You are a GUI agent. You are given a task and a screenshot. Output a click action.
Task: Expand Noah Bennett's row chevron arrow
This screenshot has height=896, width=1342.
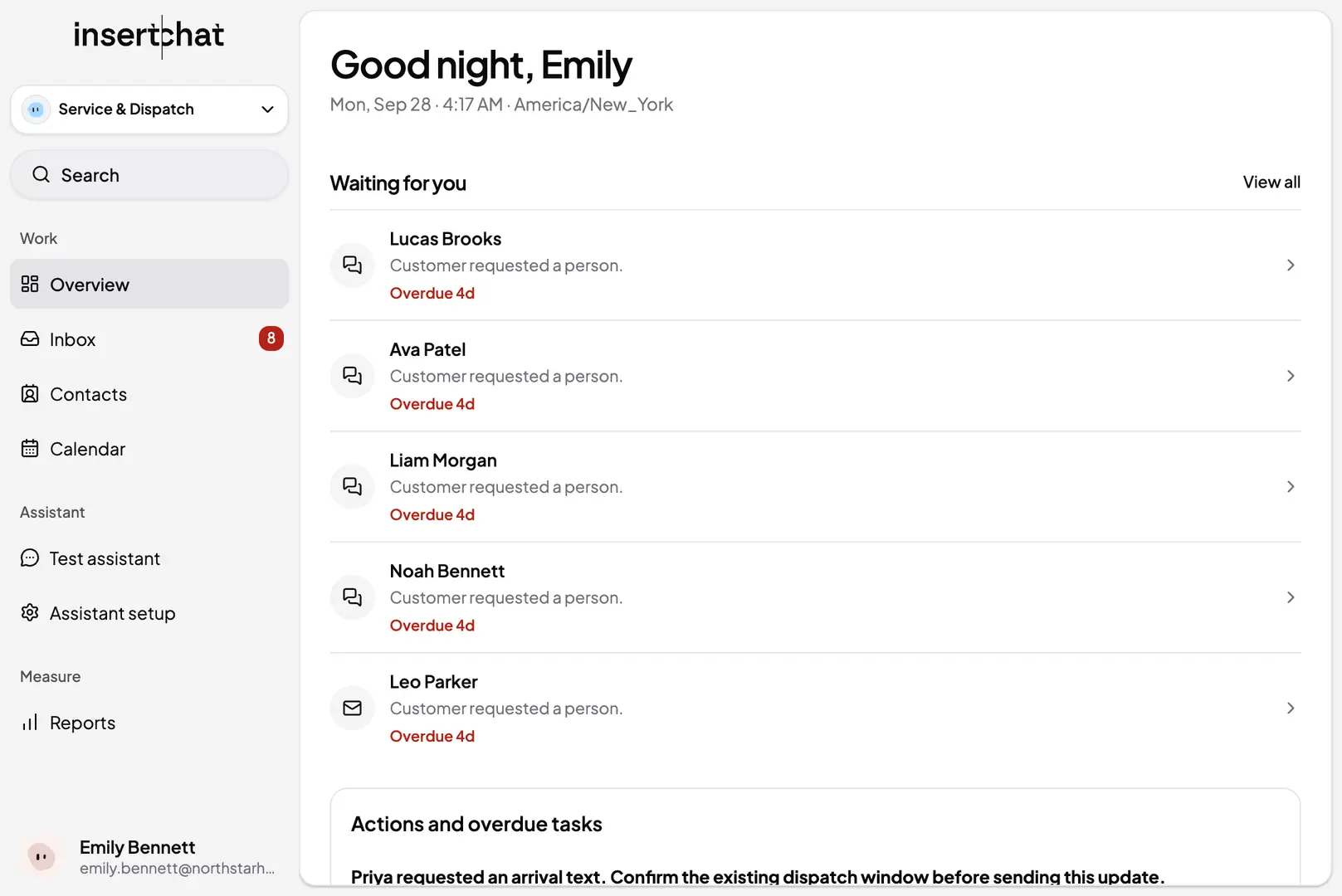[x=1291, y=597]
